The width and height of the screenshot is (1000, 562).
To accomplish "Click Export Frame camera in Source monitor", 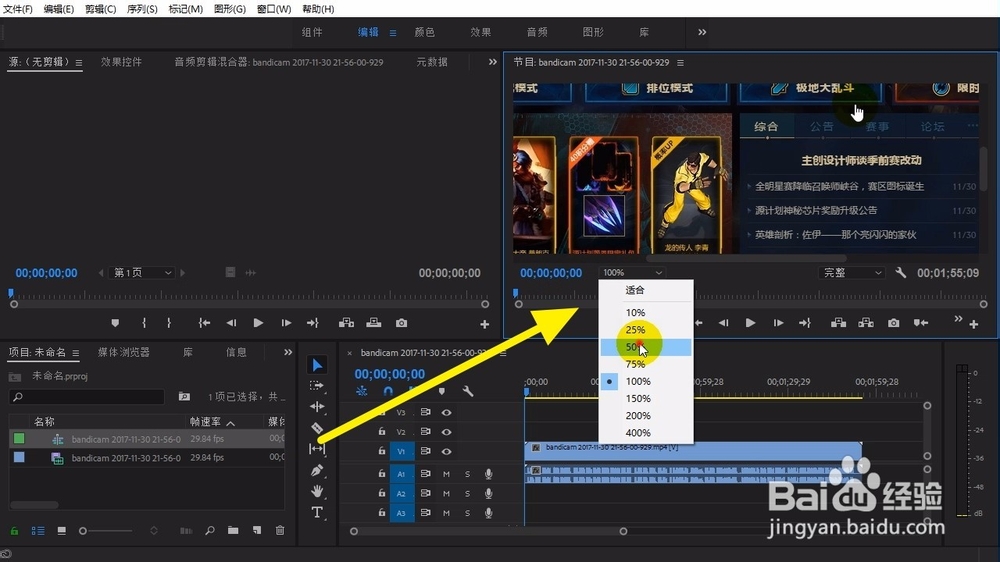I will [401, 323].
